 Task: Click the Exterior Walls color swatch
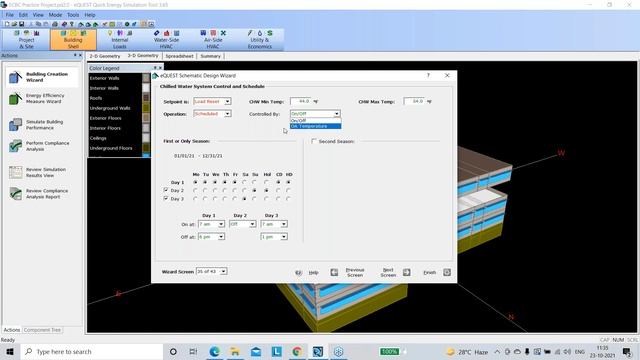[x=146, y=78]
